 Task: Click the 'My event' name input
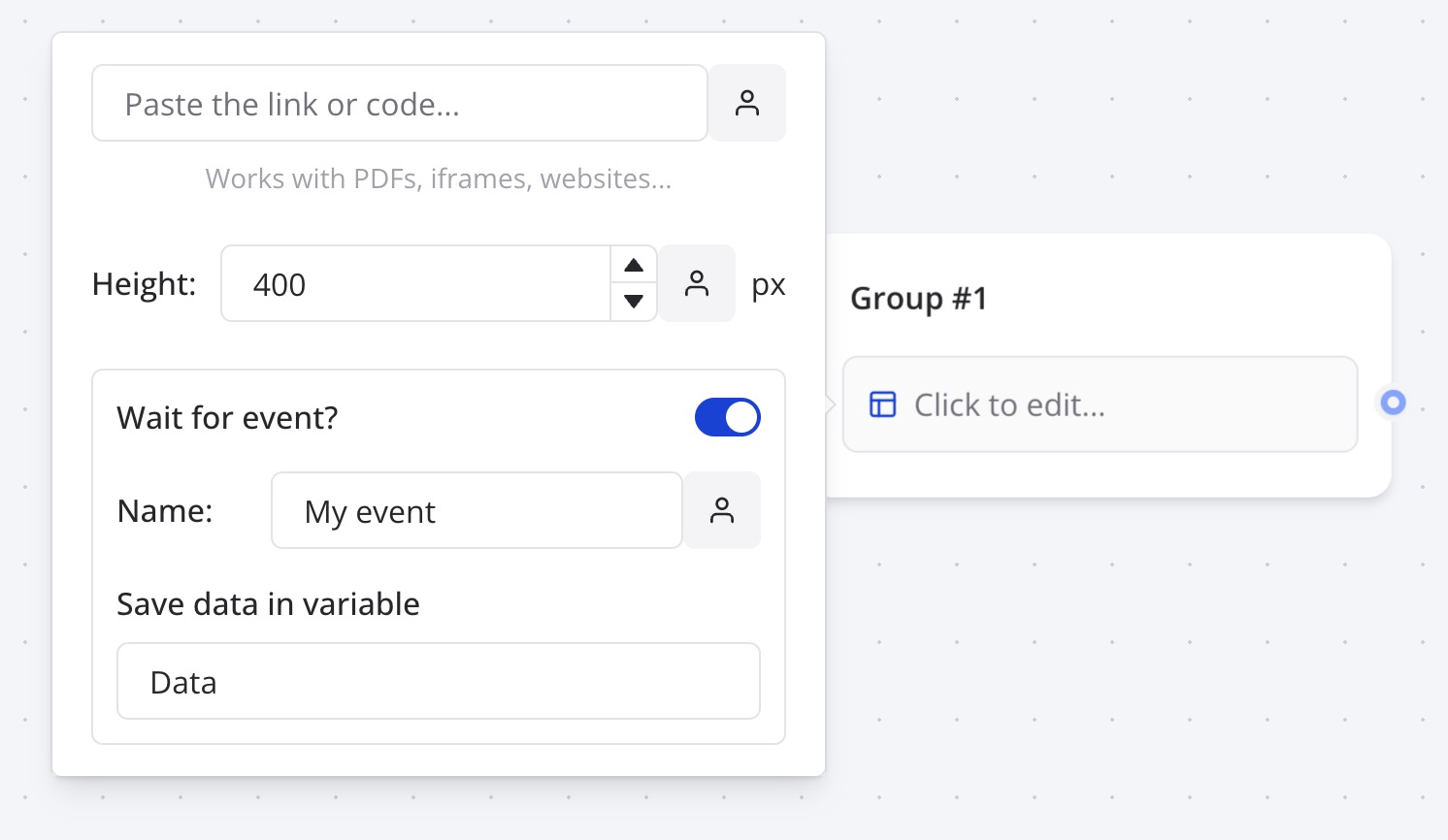[476, 510]
